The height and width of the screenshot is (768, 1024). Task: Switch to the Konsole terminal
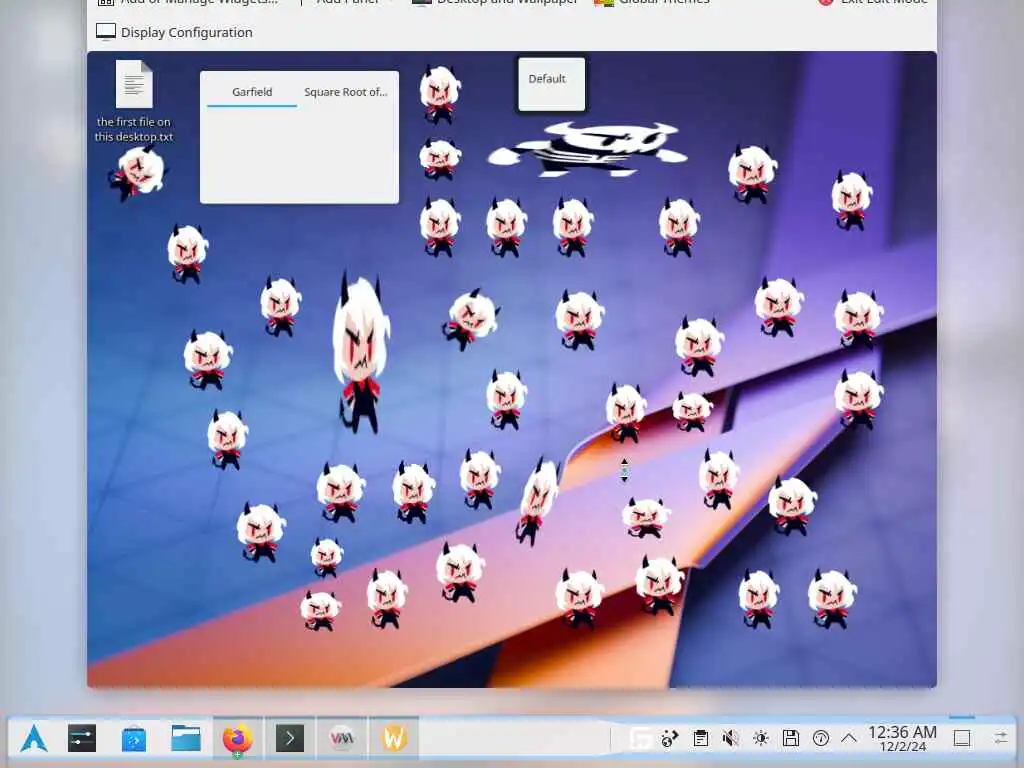click(x=290, y=739)
